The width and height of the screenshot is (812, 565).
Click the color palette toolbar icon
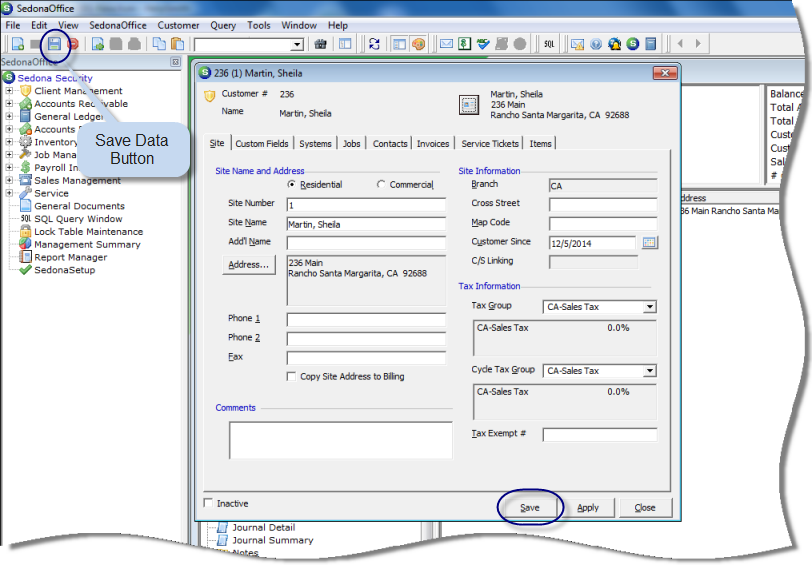tap(418, 44)
